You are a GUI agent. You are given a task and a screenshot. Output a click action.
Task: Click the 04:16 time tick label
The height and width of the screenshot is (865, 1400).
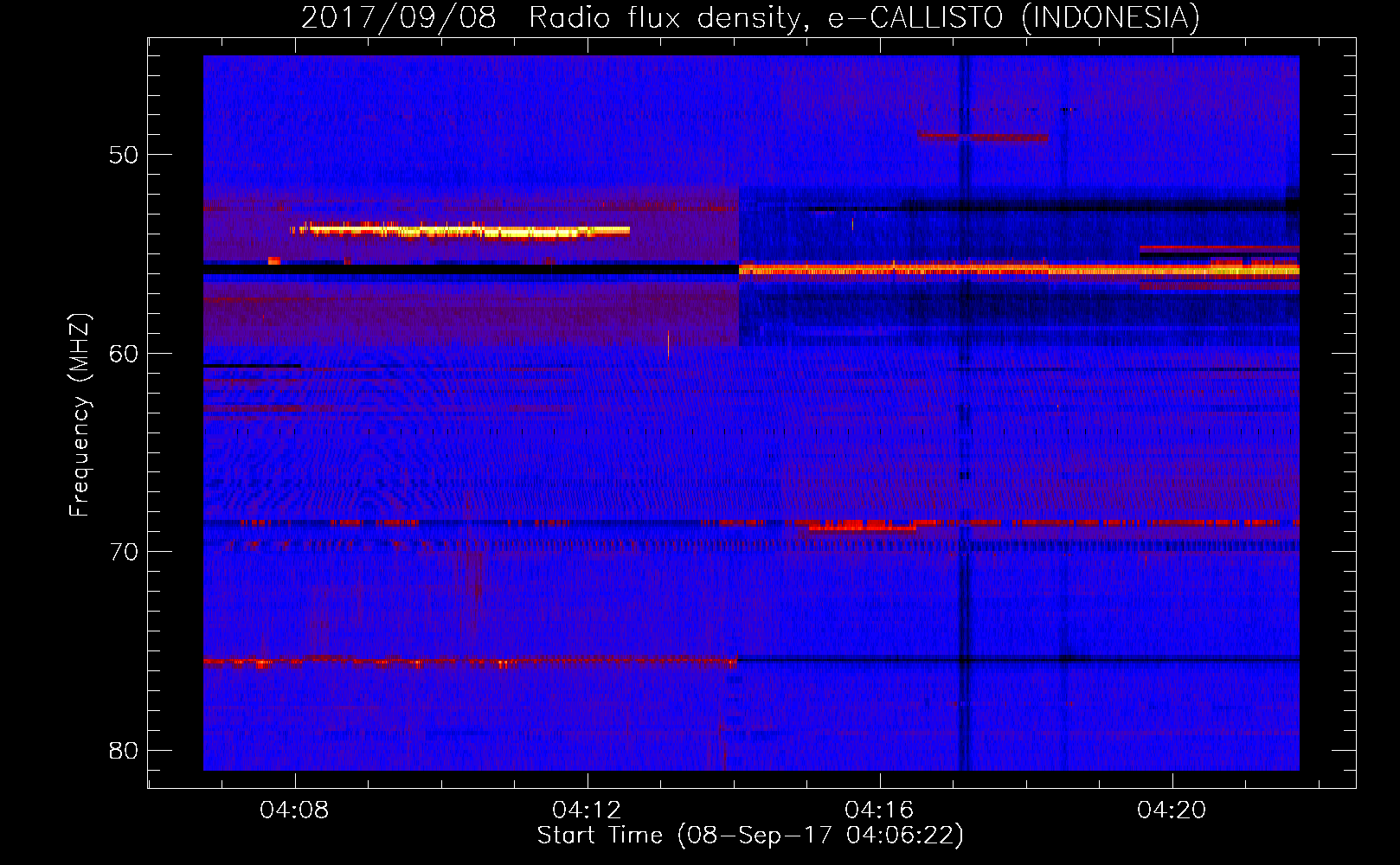(879, 810)
